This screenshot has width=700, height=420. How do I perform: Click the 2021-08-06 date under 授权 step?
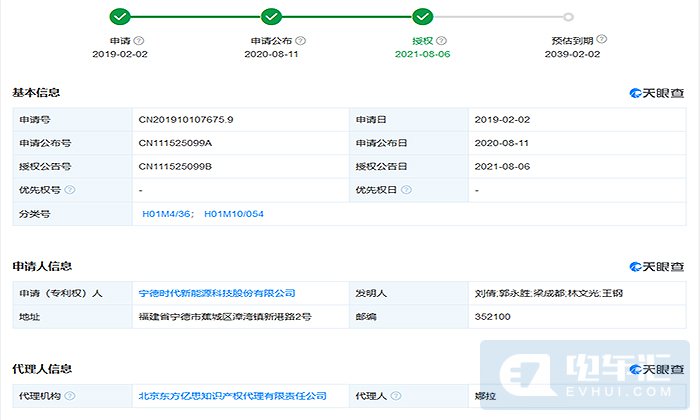tap(422, 54)
